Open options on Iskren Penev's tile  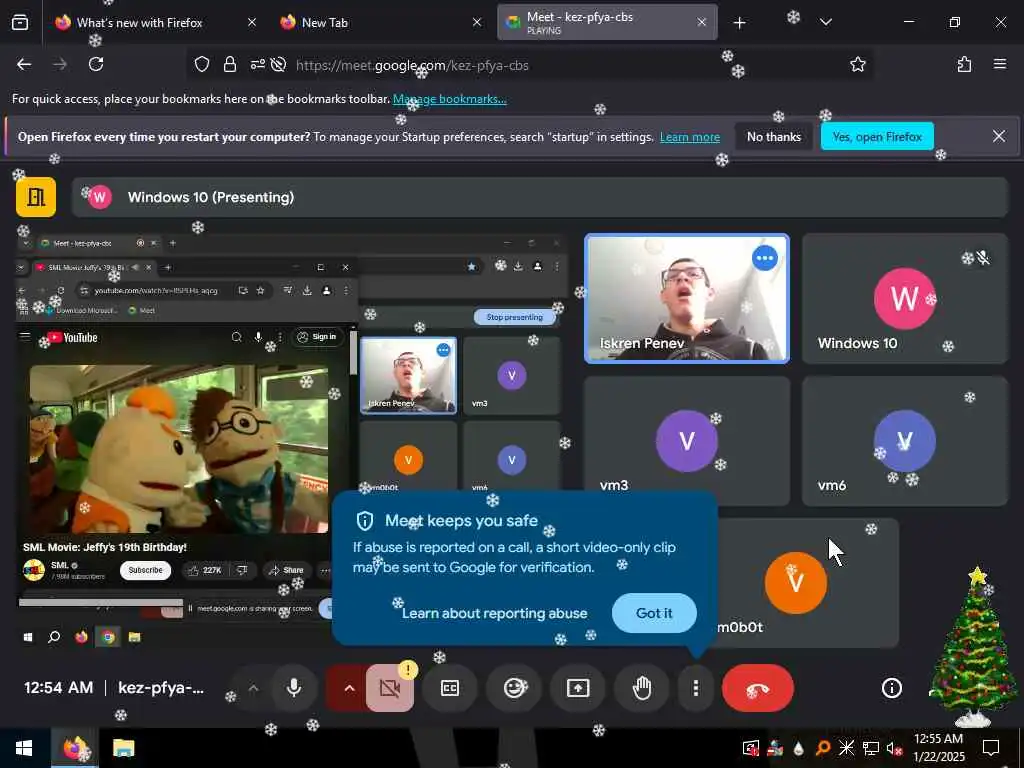tap(765, 258)
